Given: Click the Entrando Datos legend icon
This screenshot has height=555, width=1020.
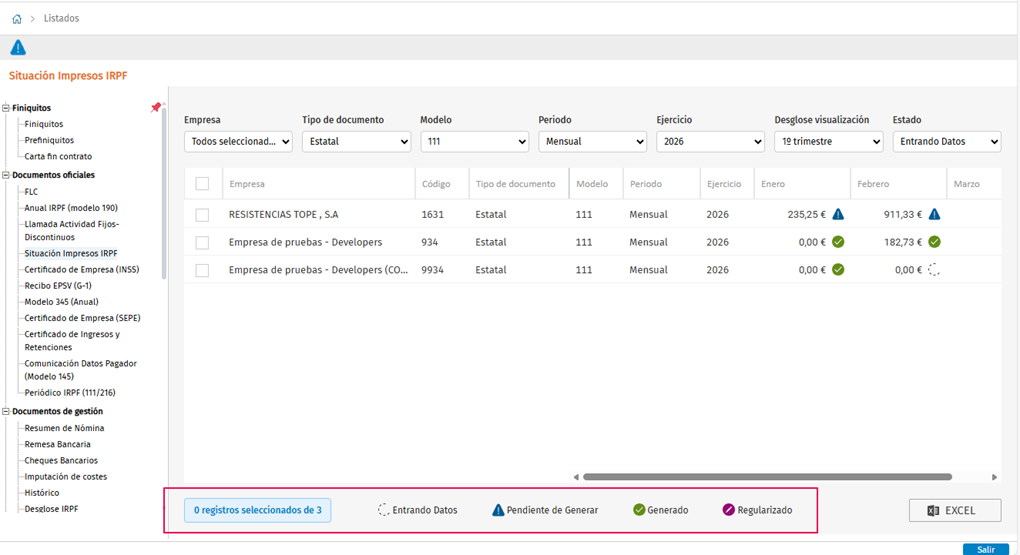Looking at the screenshot, I should coord(384,510).
